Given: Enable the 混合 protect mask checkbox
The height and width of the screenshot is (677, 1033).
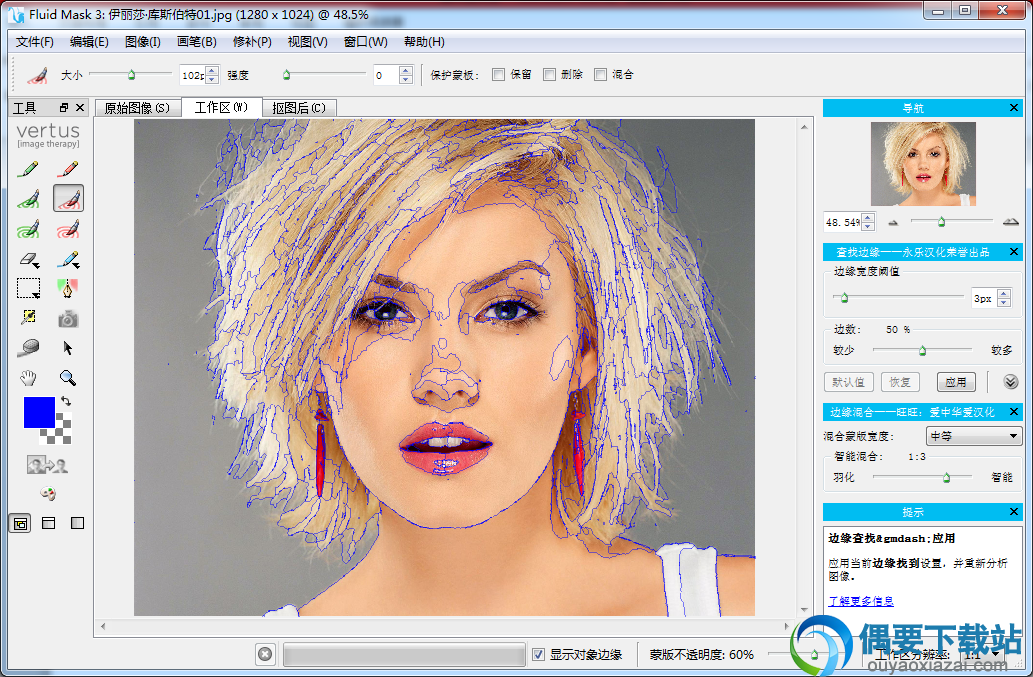Looking at the screenshot, I should point(600,74).
